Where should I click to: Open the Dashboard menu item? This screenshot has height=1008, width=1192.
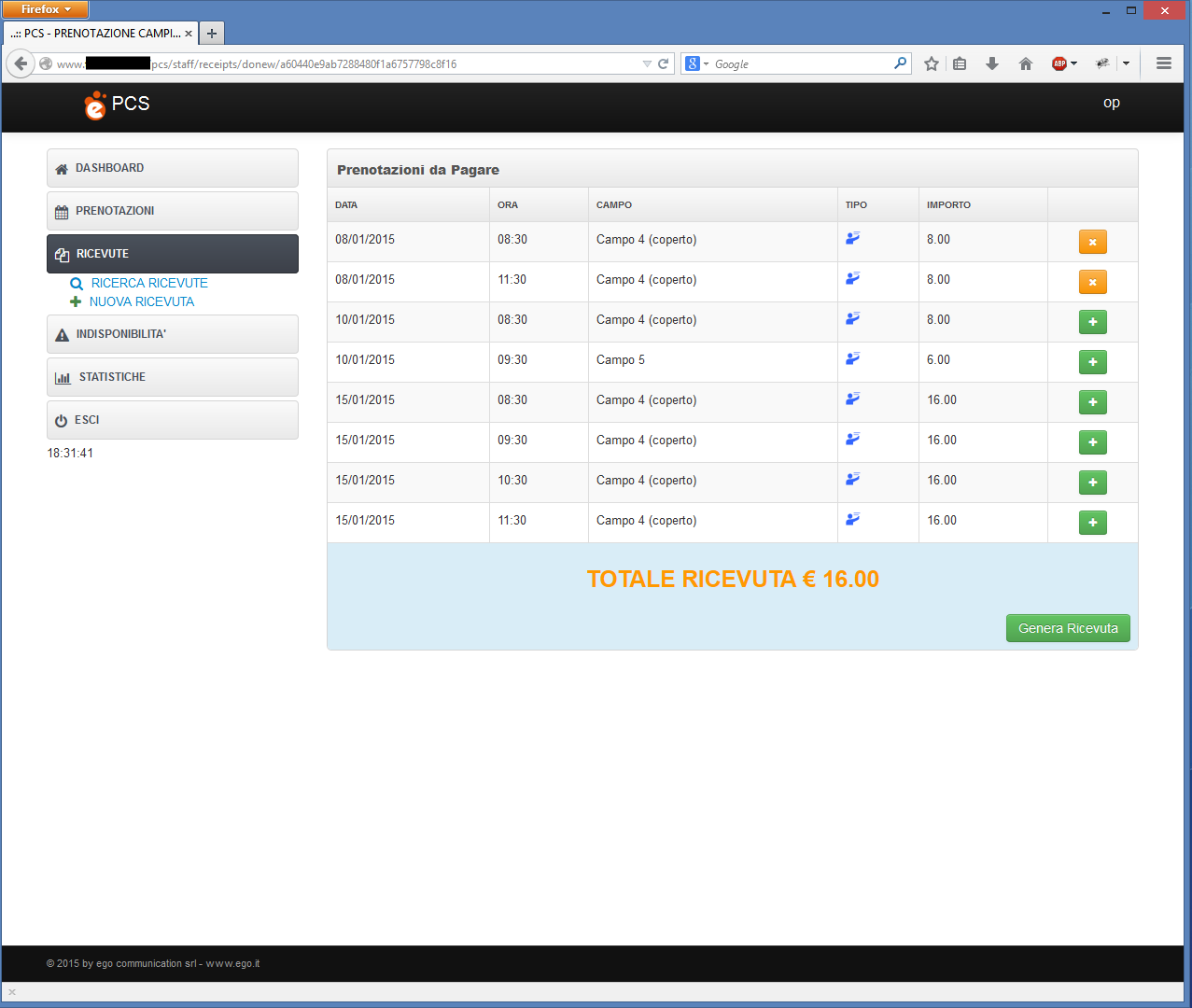(x=173, y=168)
